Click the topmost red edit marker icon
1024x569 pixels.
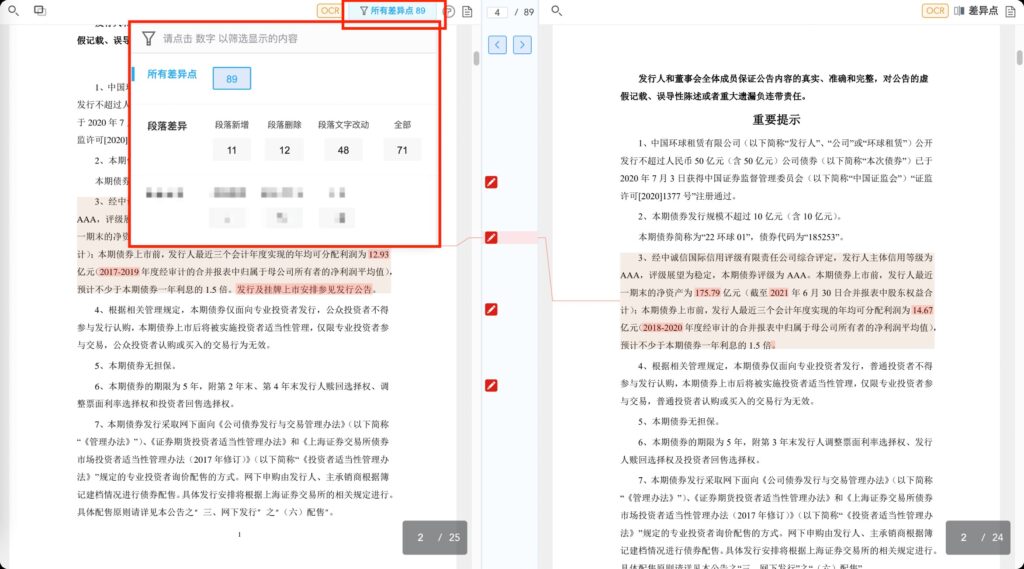491,182
